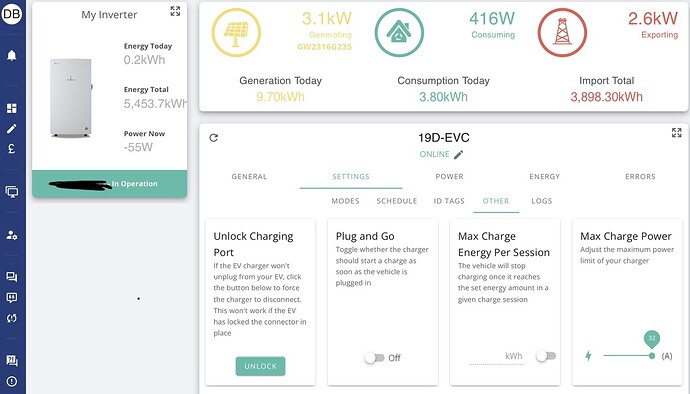
Task: Open the dashboard grid icon in the sidebar
Action: 12,108
